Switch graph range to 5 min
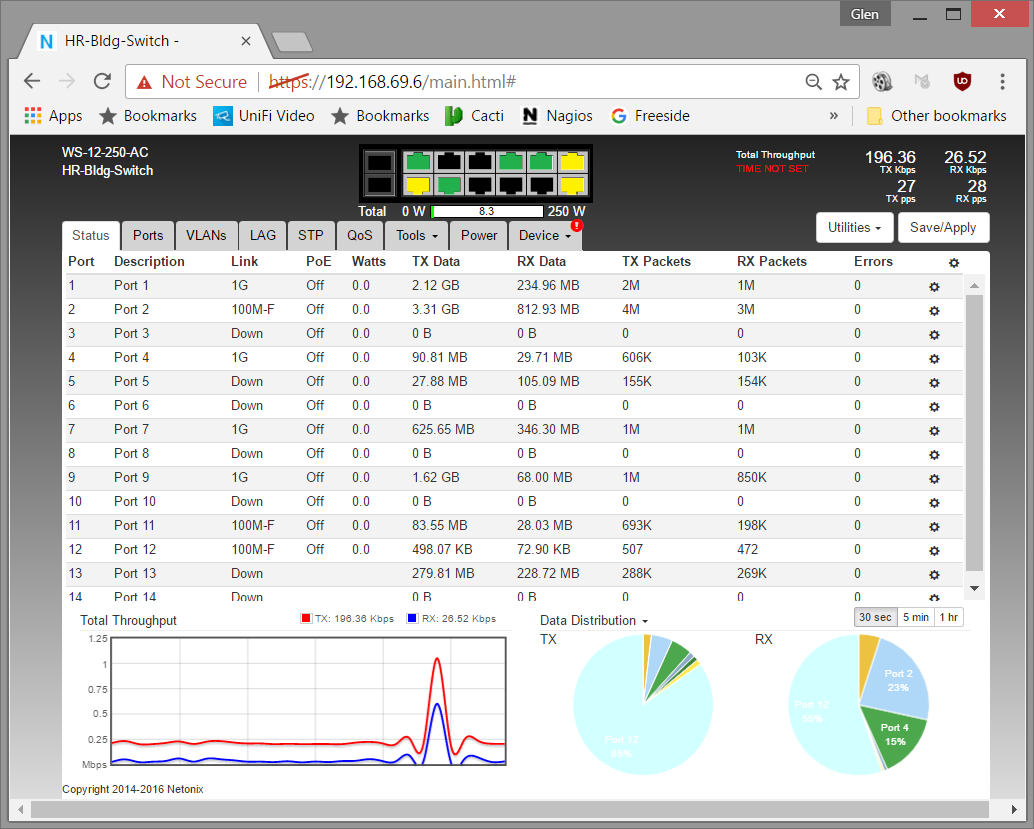The width and height of the screenshot is (1034, 829). (916, 617)
